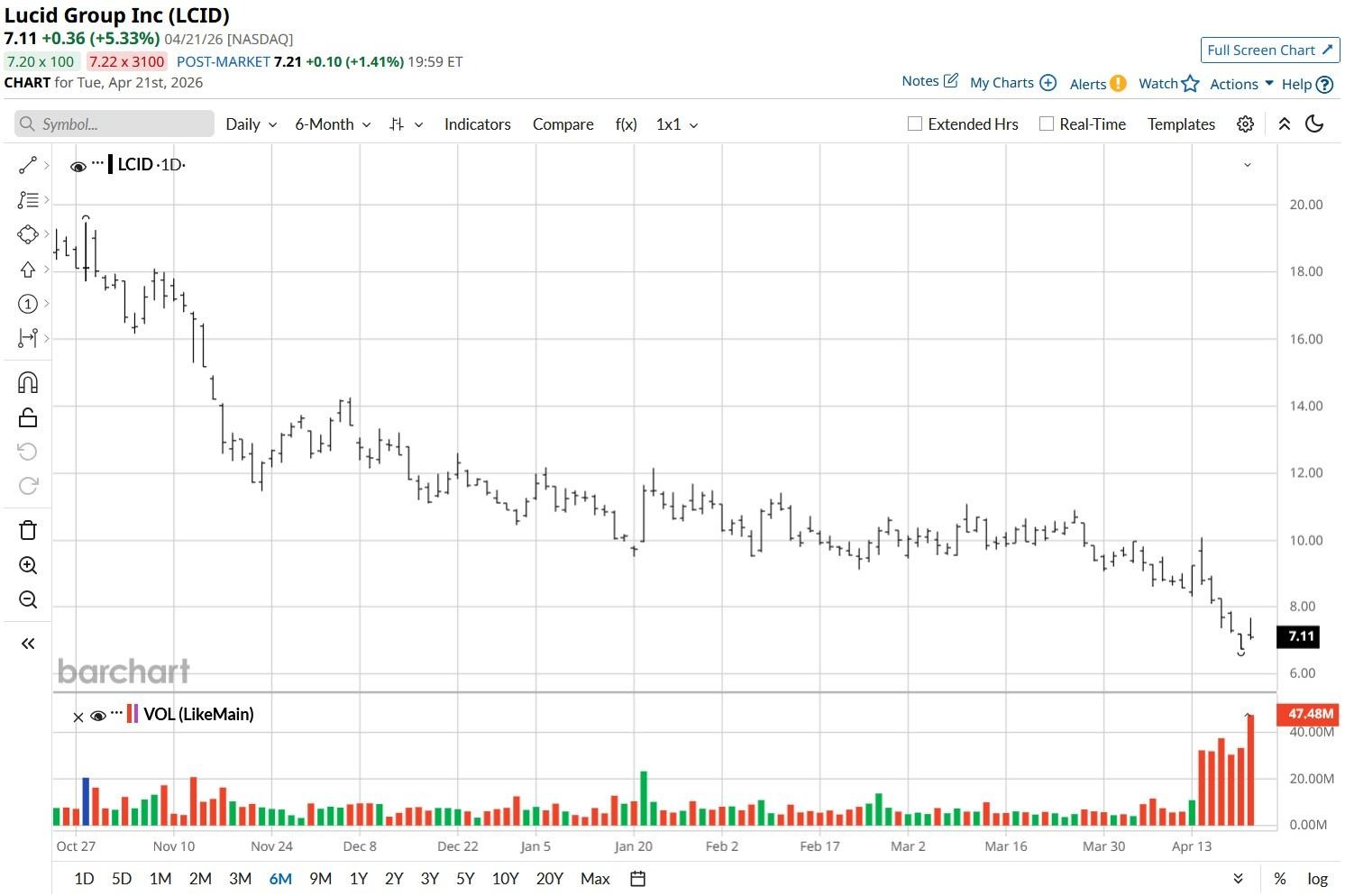Click the 47.48M volume label

coord(1309,714)
